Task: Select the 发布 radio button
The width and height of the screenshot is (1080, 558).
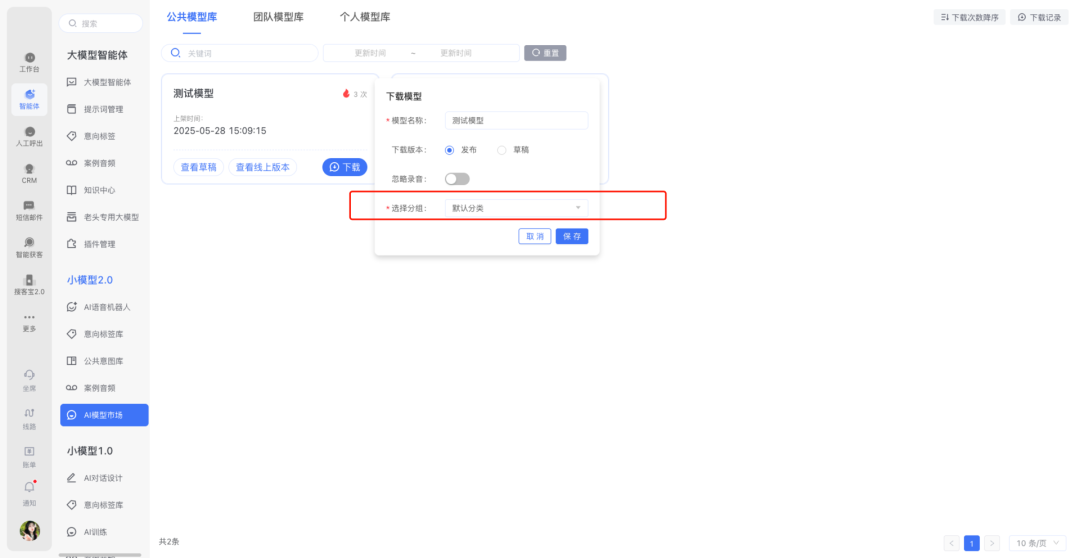Action: 450,150
